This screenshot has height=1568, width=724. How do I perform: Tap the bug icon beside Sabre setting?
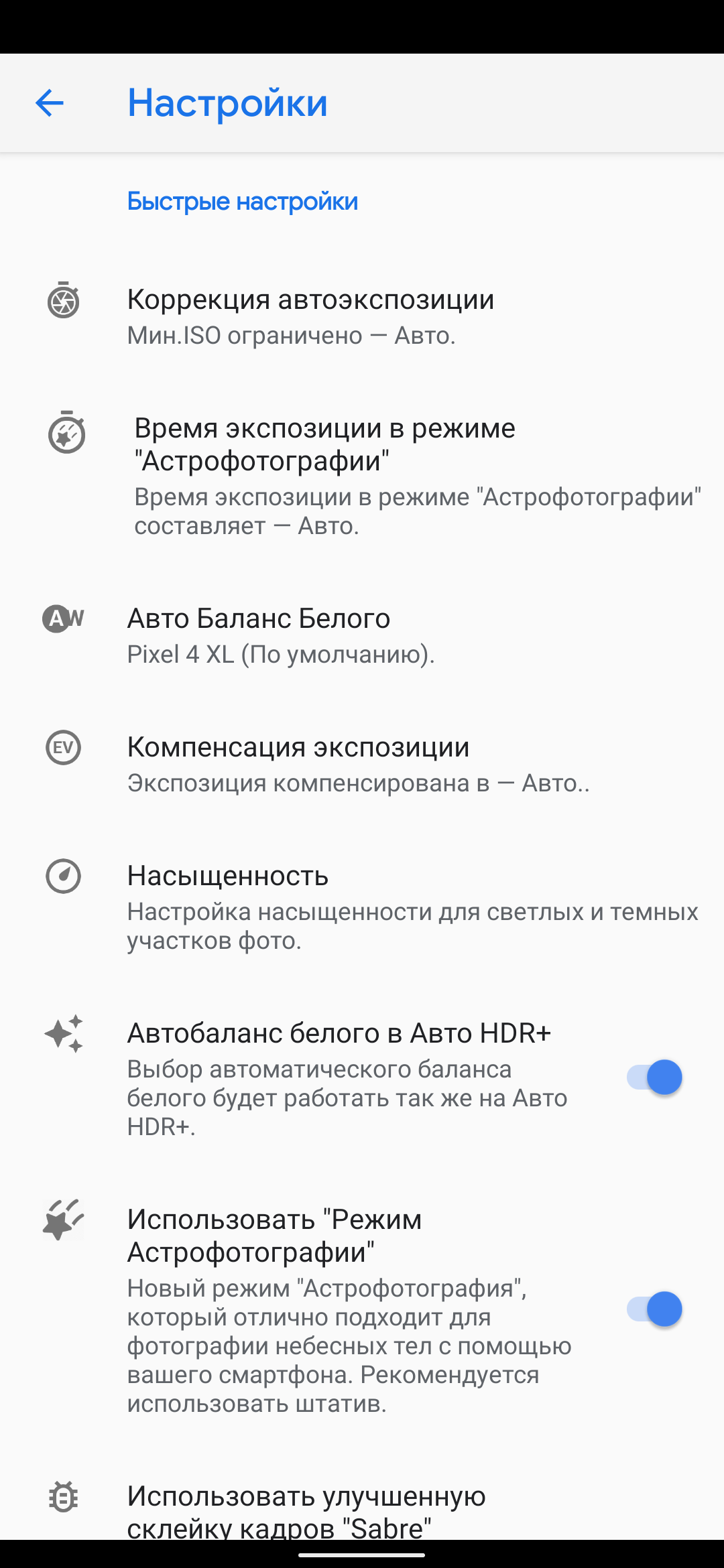tap(64, 1497)
